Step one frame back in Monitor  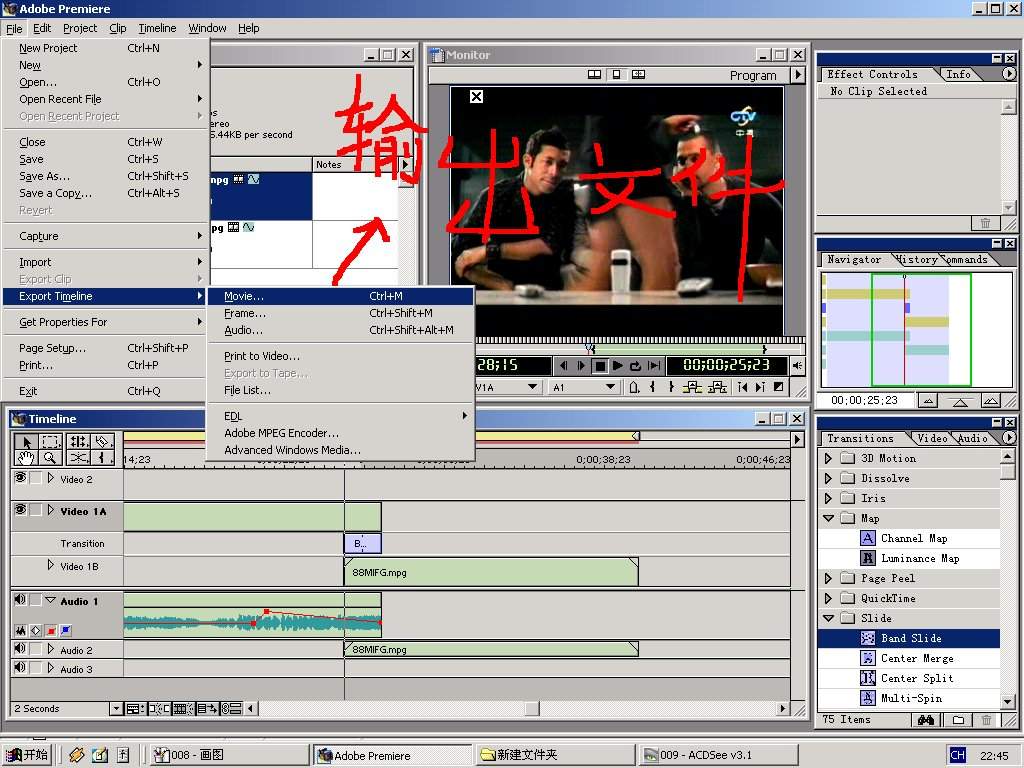[563, 366]
